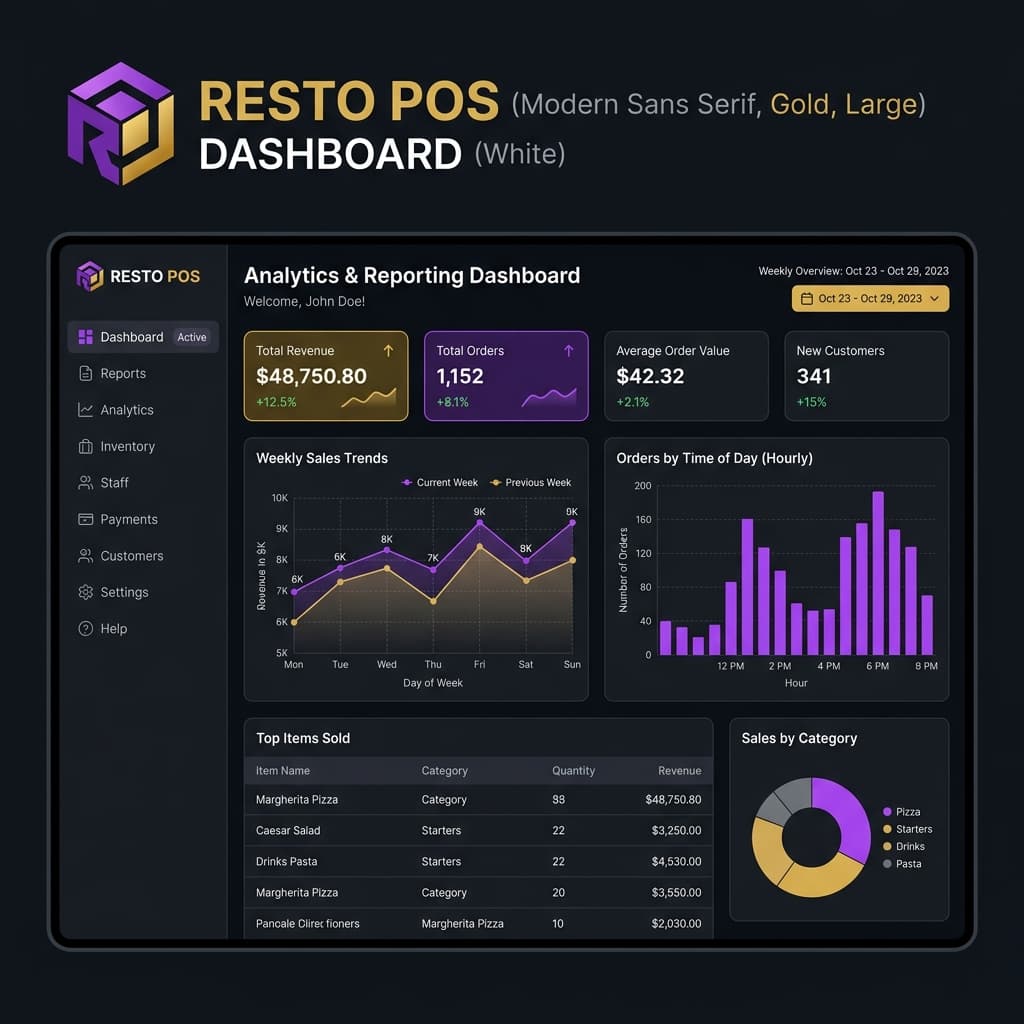This screenshot has width=1024, height=1024.
Task: Click the gold sparkline on Total Revenue
Action: click(369, 398)
